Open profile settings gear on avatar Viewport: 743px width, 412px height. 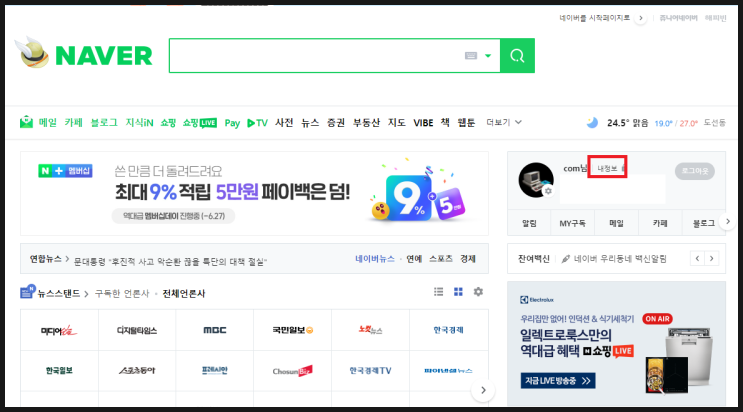pos(548,191)
